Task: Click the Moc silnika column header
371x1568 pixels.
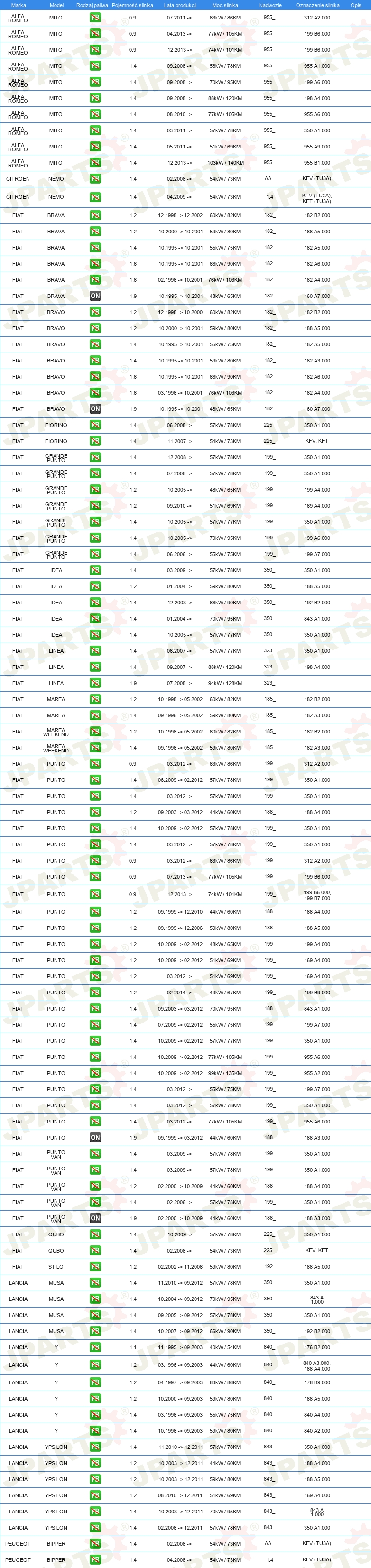Action: coord(225,5)
